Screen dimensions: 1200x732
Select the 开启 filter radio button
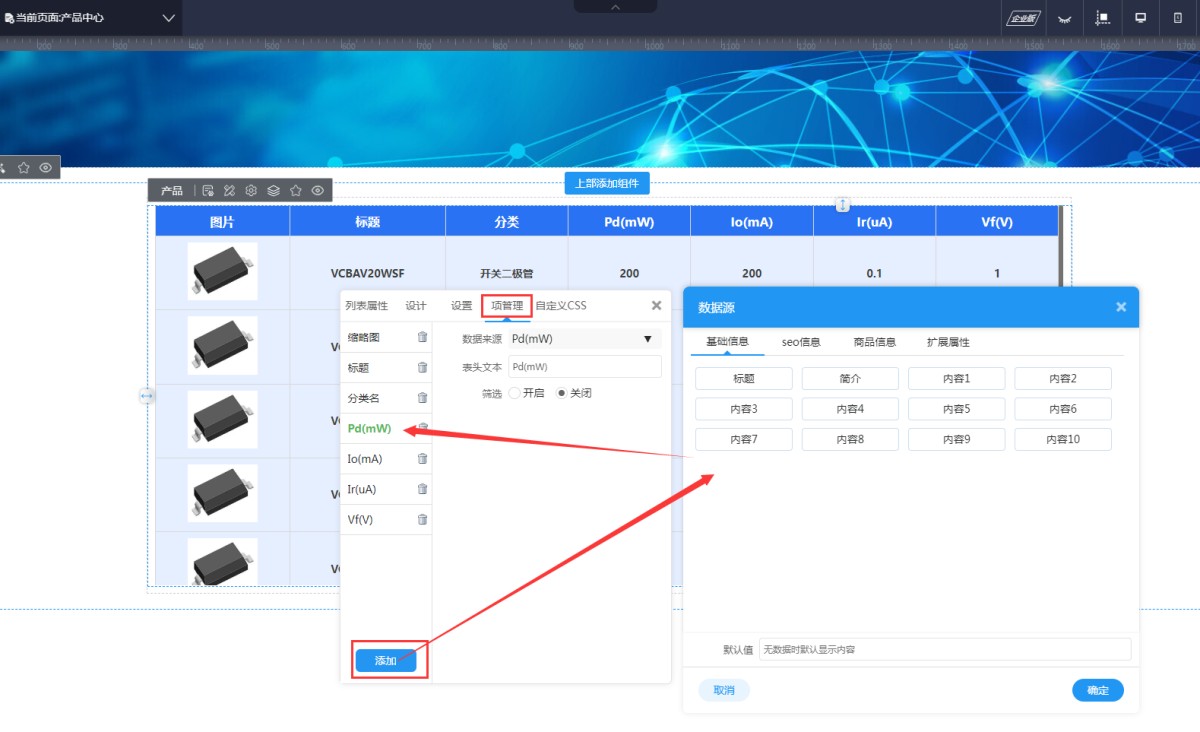click(x=515, y=393)
